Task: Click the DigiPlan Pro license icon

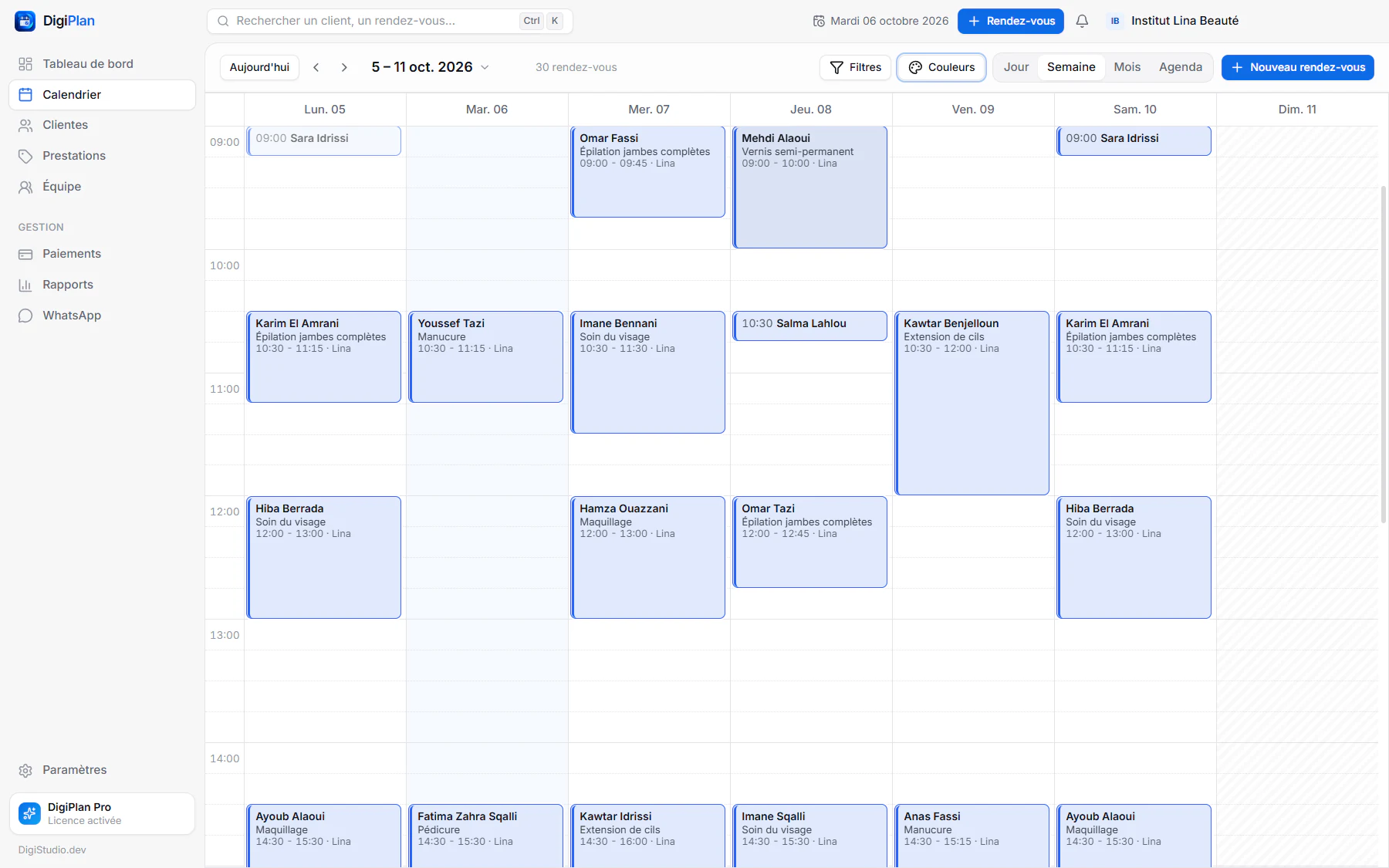Action: [29, 813]
